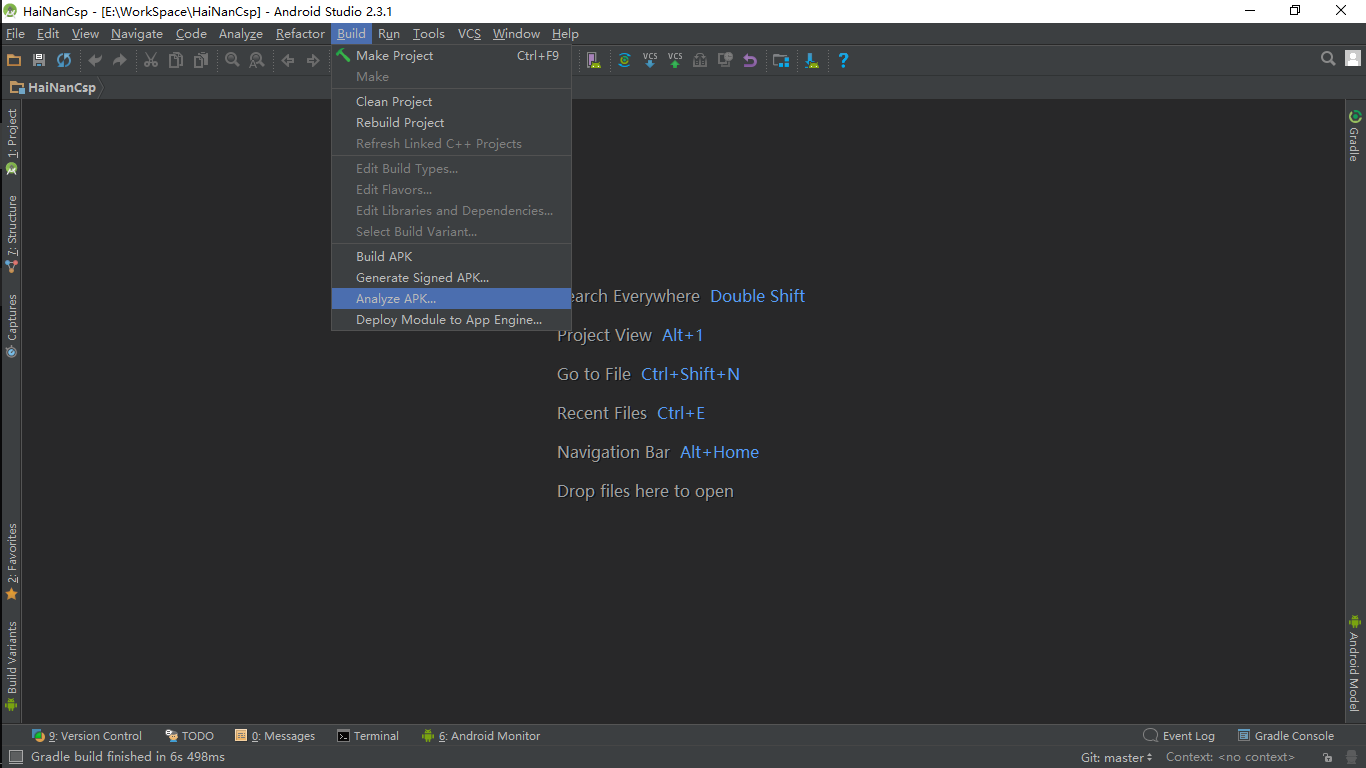Click Sync Project with Gradle Files icon
Screen dimensions: 1366x768
pos(624,60)
